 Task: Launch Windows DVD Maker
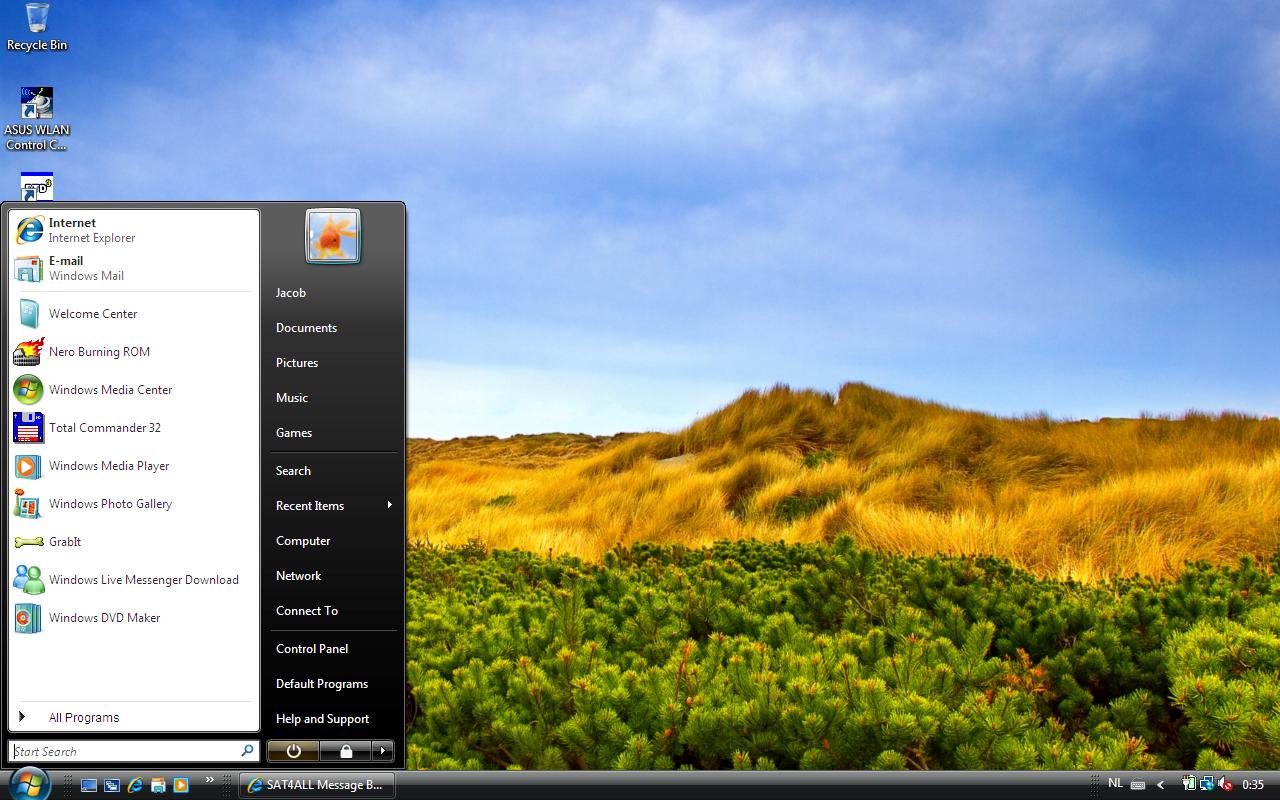(134, 618)
